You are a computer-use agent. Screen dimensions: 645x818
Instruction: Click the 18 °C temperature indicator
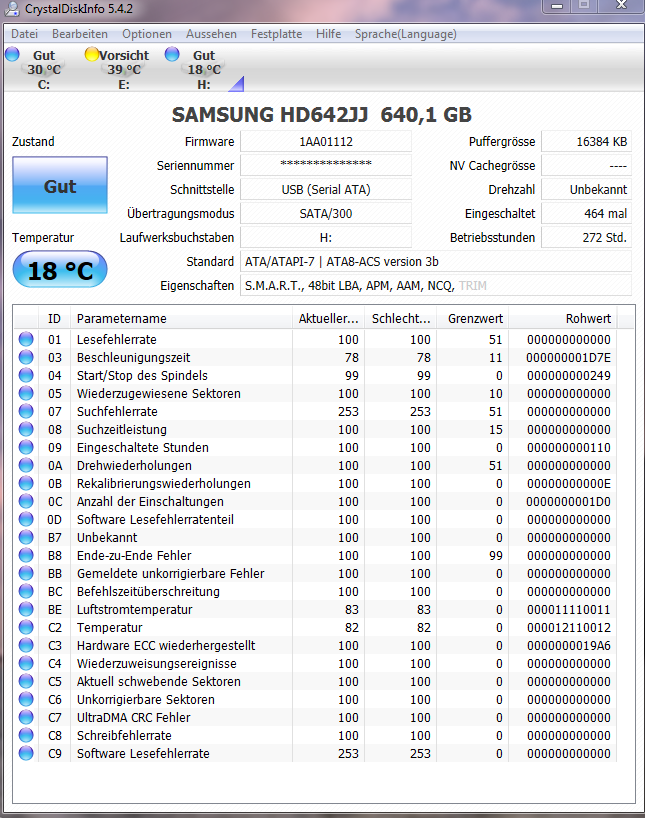(x=60, y=270)
